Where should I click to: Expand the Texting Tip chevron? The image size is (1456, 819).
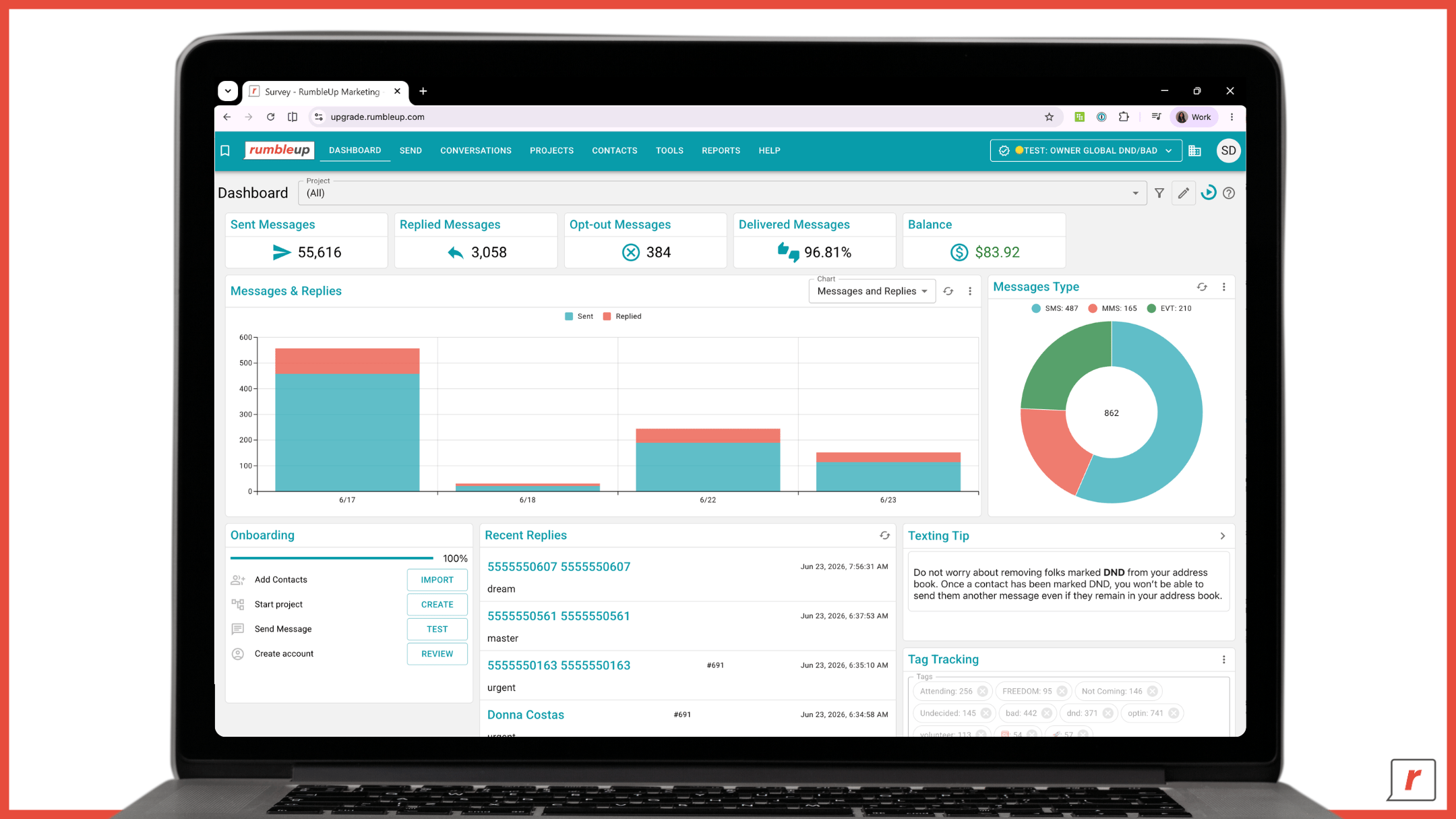1223,537
